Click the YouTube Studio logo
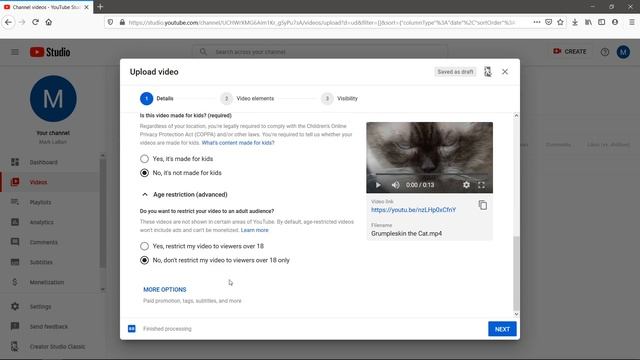The width and height of the screenshot is (640, 360). pyautogui.click(x=50, y=52)
